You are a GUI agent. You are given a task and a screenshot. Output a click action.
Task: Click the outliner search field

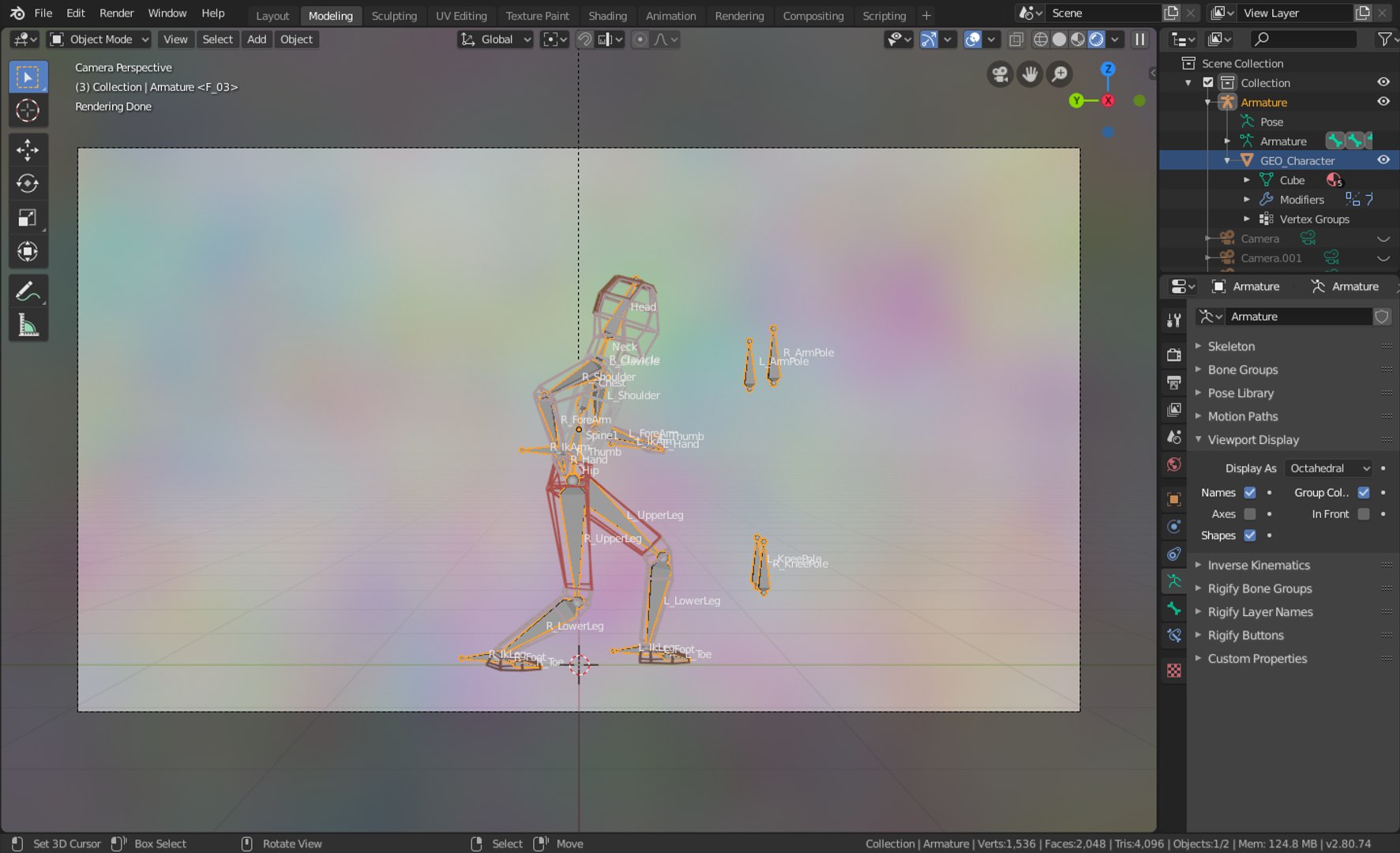tap(1304, 39)
